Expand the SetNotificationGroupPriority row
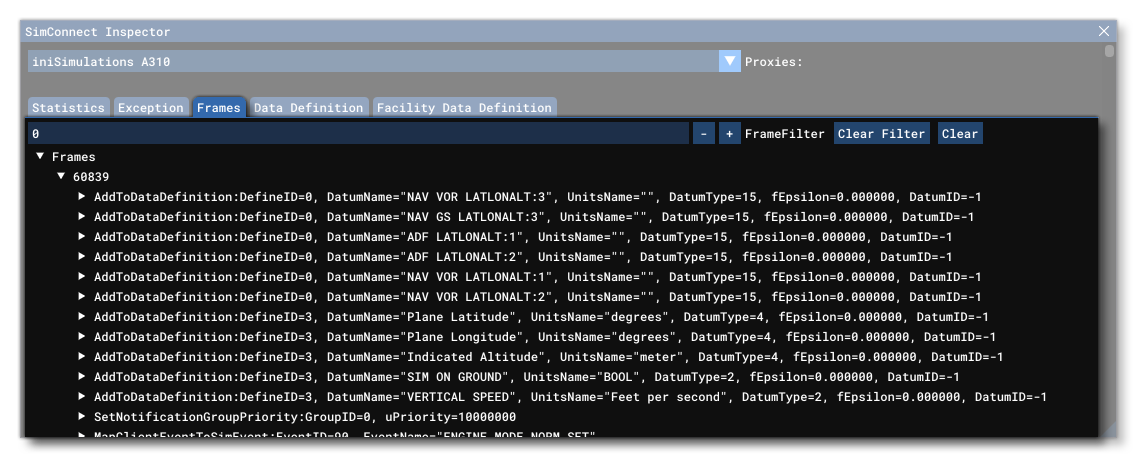The image size is (1137, 458). pyautogui.click(x=82, y=417)
